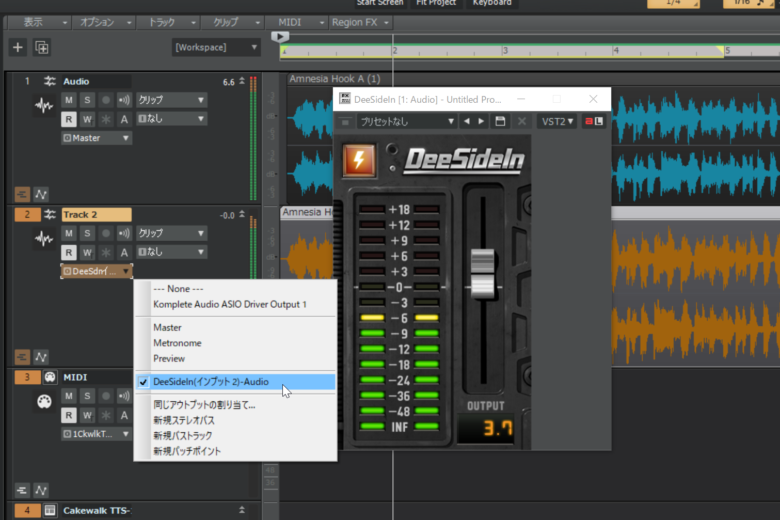Open the オプション menu
Screen dimensions: 780x520
click(x=103, y=22)
